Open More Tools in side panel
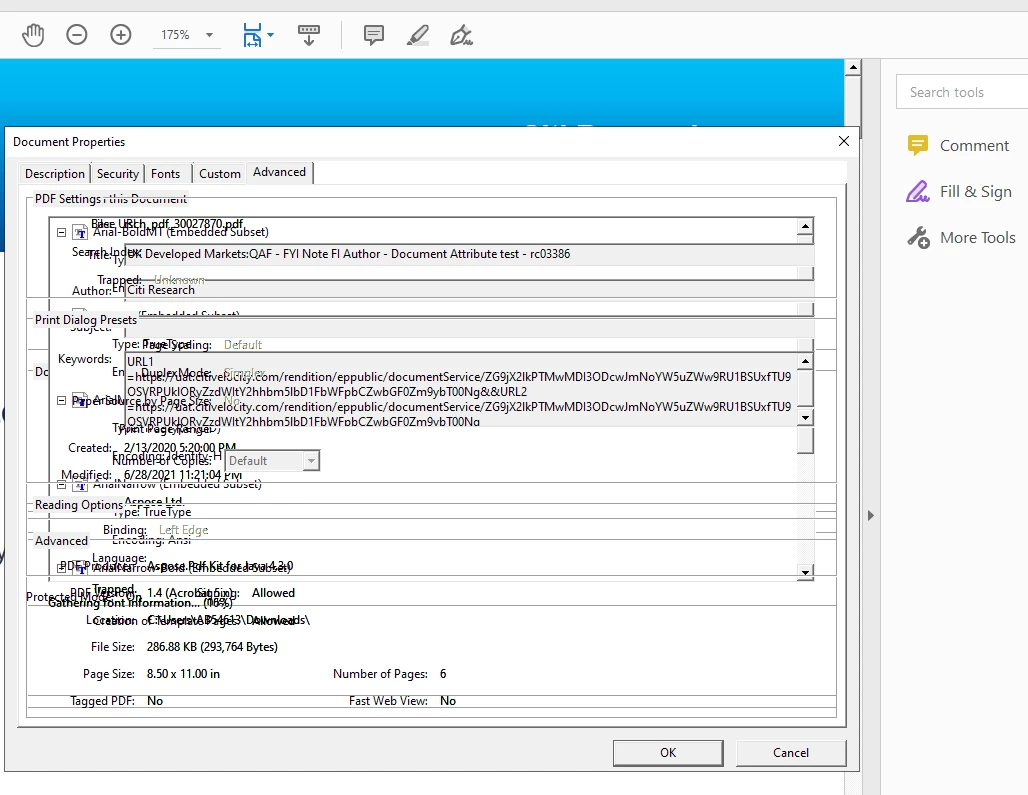 coord(962,237)
